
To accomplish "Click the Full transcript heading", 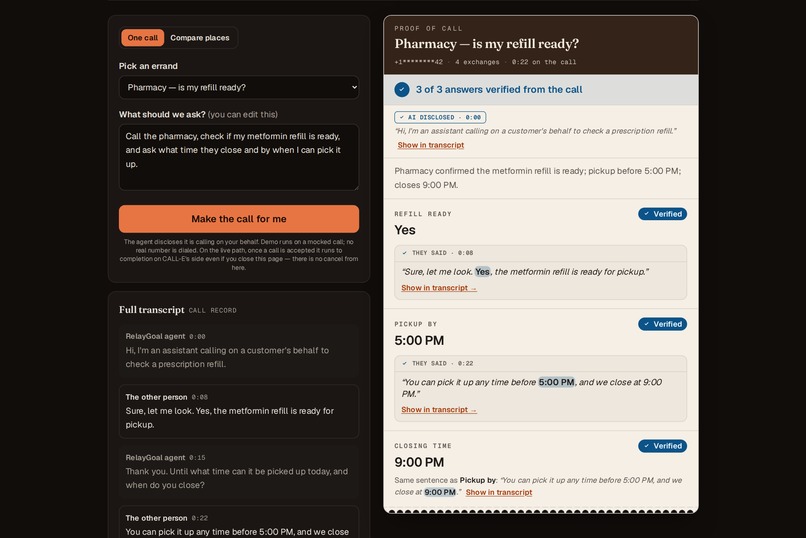I will coord(152,310).
